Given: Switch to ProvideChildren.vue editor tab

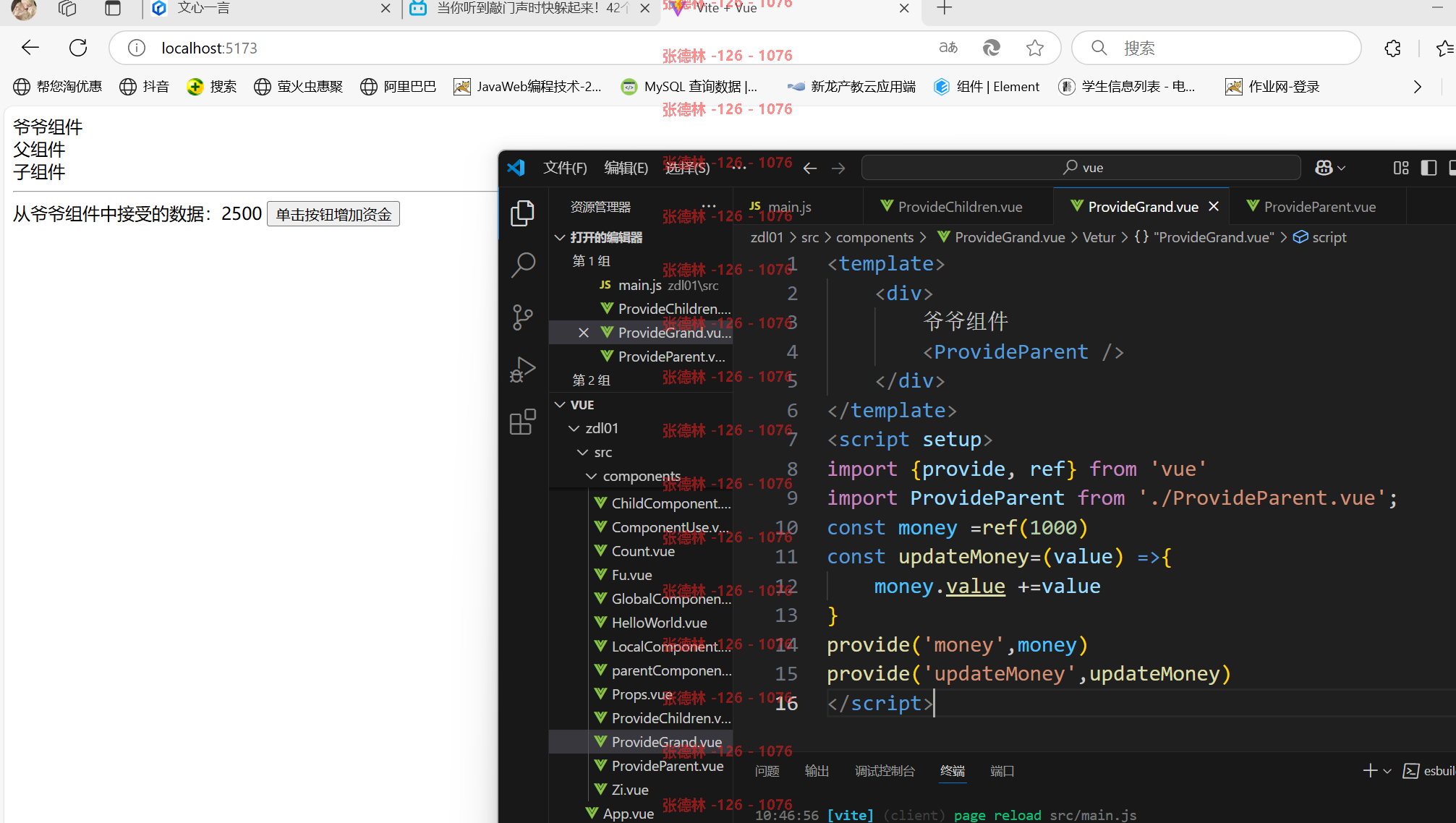Looking at the screenshot, I should point(958,207).
